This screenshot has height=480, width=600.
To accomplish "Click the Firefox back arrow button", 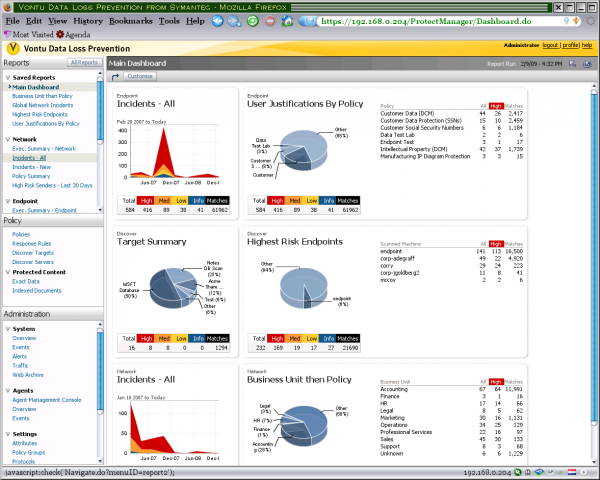I will pos(217,21).
